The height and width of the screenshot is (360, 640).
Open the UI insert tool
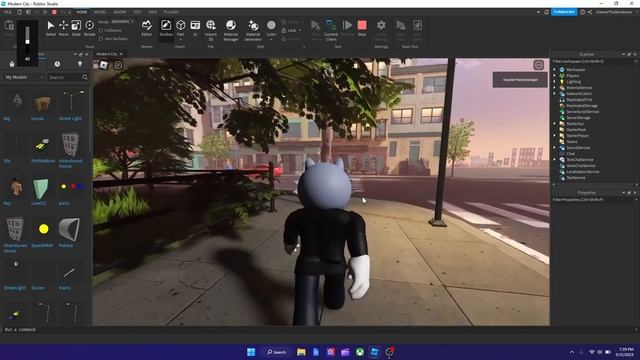coord(195,28)
